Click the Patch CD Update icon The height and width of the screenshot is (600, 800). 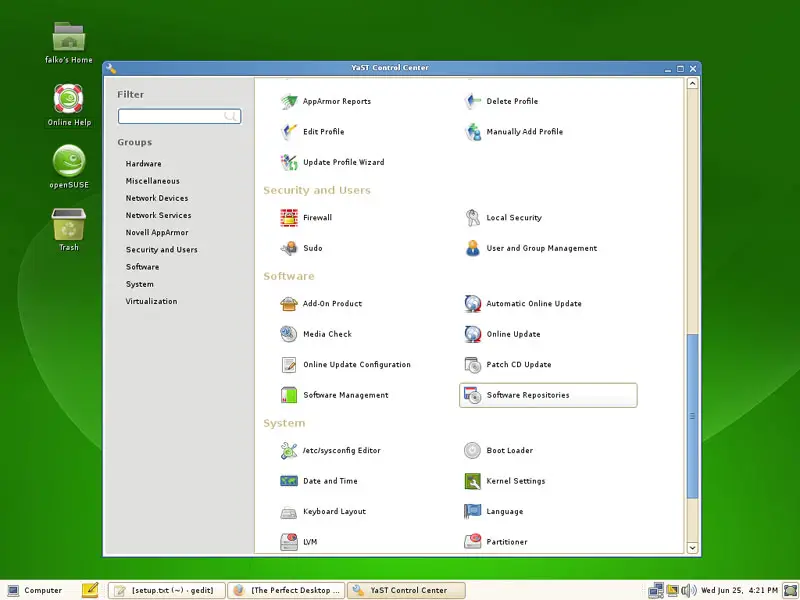pyautogui.click(x=472, y=365)
